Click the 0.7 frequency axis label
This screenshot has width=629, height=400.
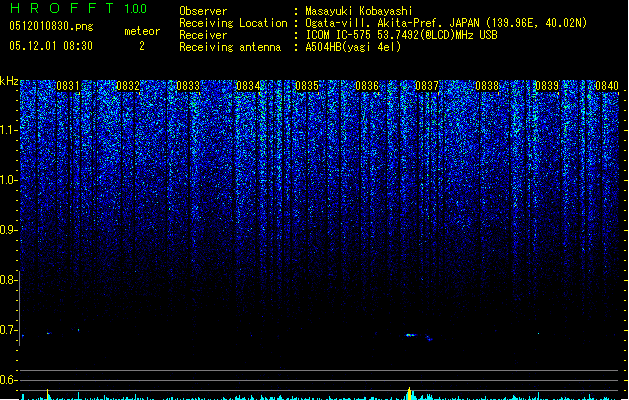click(x=8, y=330)
